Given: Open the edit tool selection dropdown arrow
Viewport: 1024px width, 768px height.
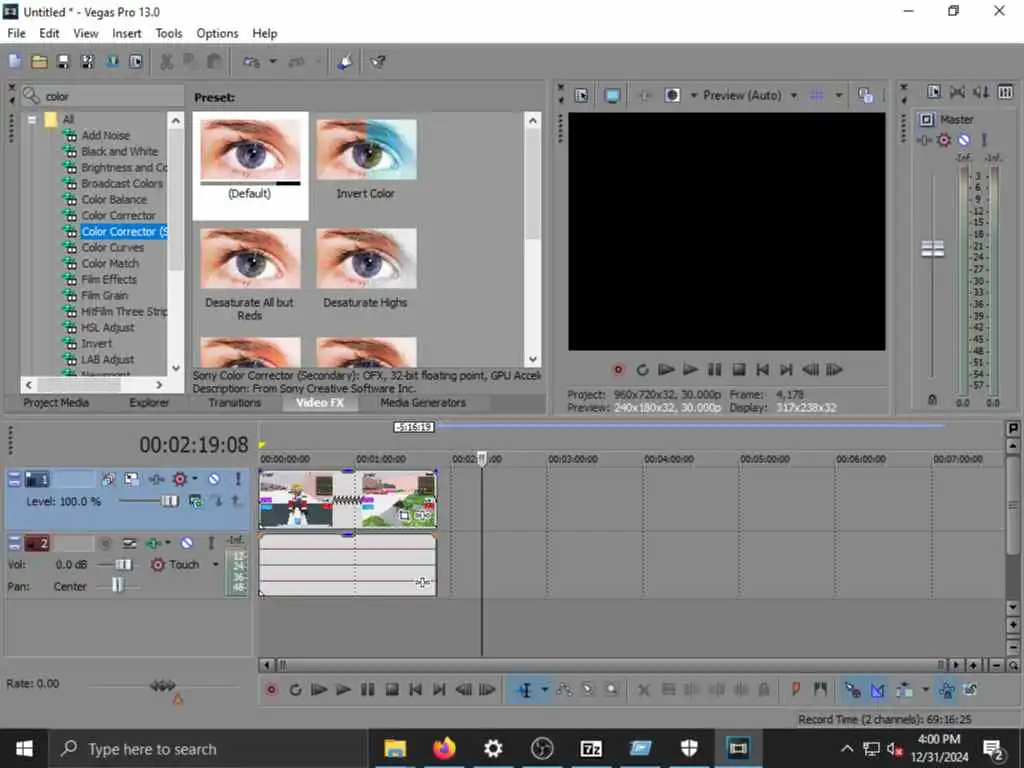Looking at the screenshot, I should click(x=545, y=690).
